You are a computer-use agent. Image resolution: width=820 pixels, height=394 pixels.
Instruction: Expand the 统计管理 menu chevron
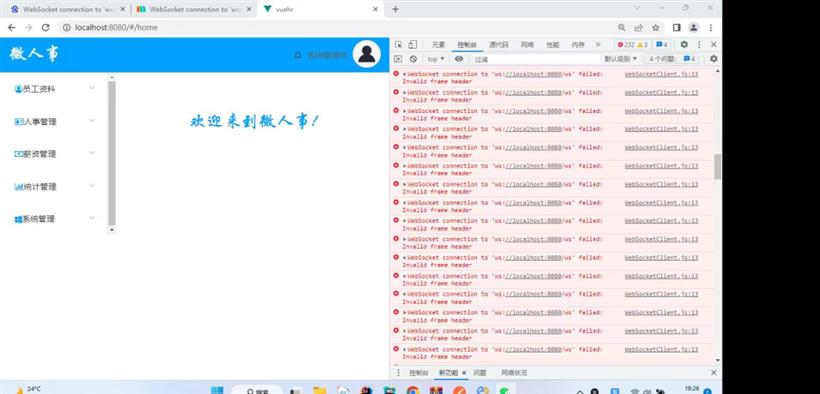point(92,186)
